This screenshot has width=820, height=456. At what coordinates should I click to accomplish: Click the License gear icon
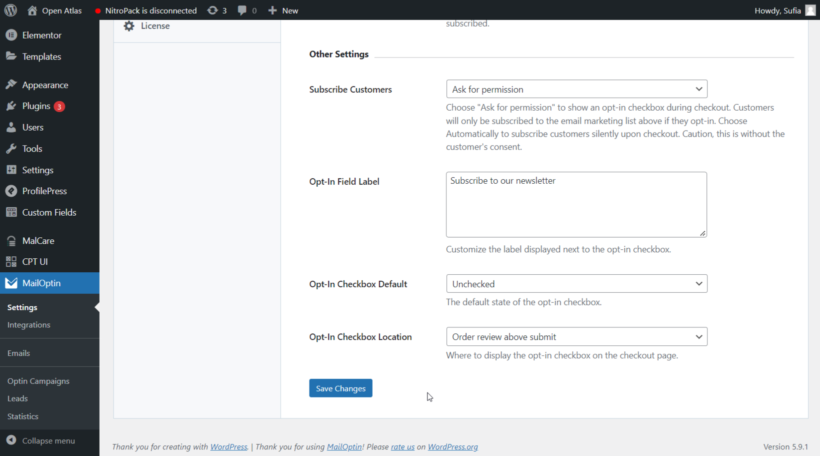(x=129, y=26)
